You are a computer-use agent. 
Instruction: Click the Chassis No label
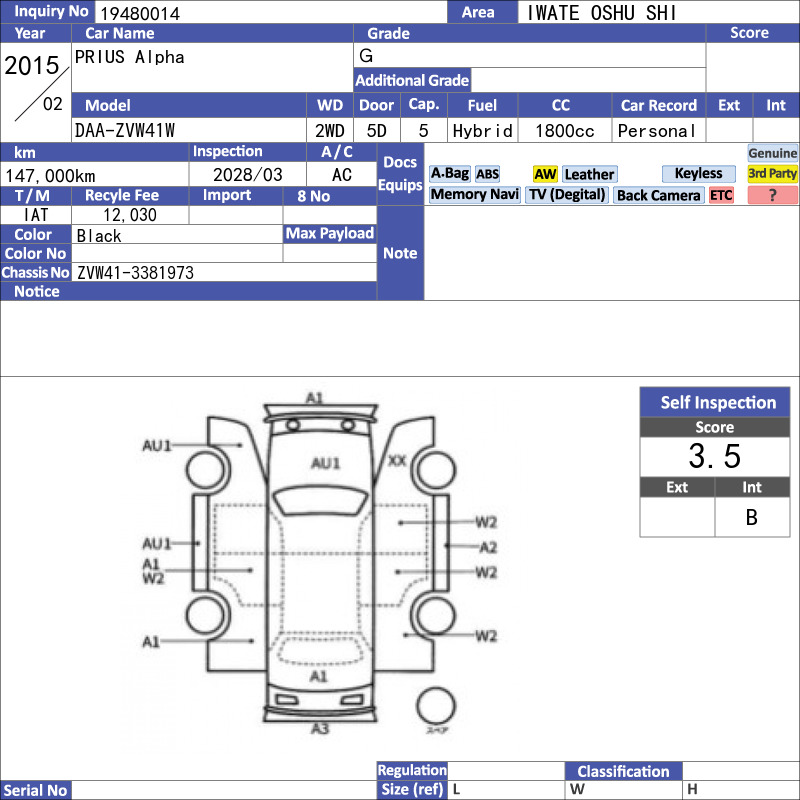tap(35, 272)
